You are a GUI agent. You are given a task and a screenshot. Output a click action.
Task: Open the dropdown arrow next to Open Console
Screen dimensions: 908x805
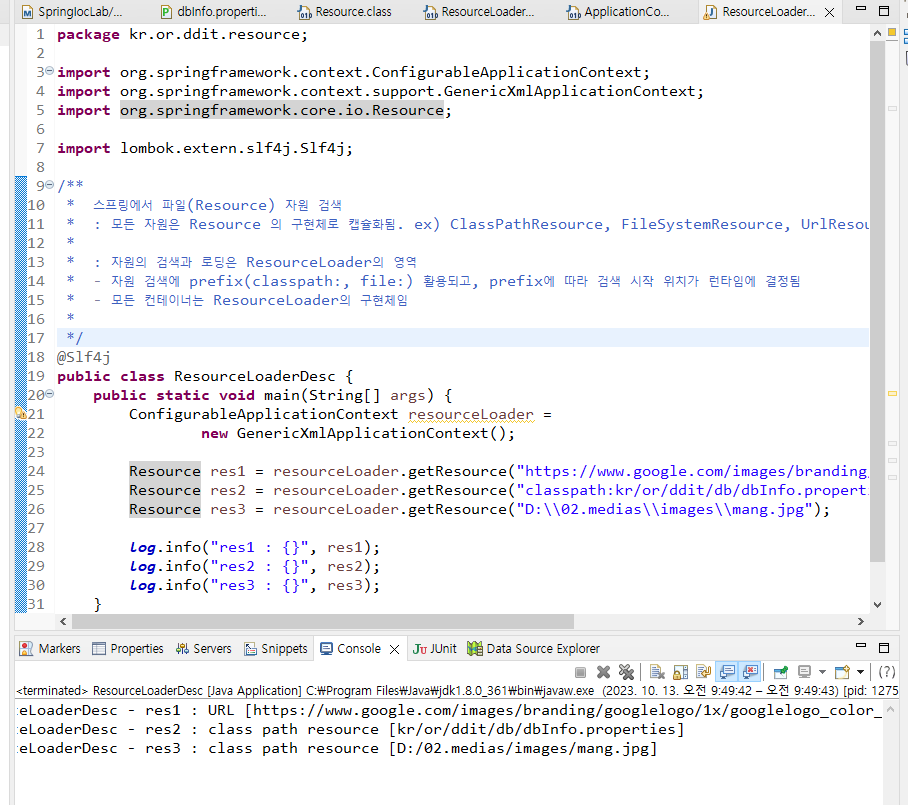(861, 672)
